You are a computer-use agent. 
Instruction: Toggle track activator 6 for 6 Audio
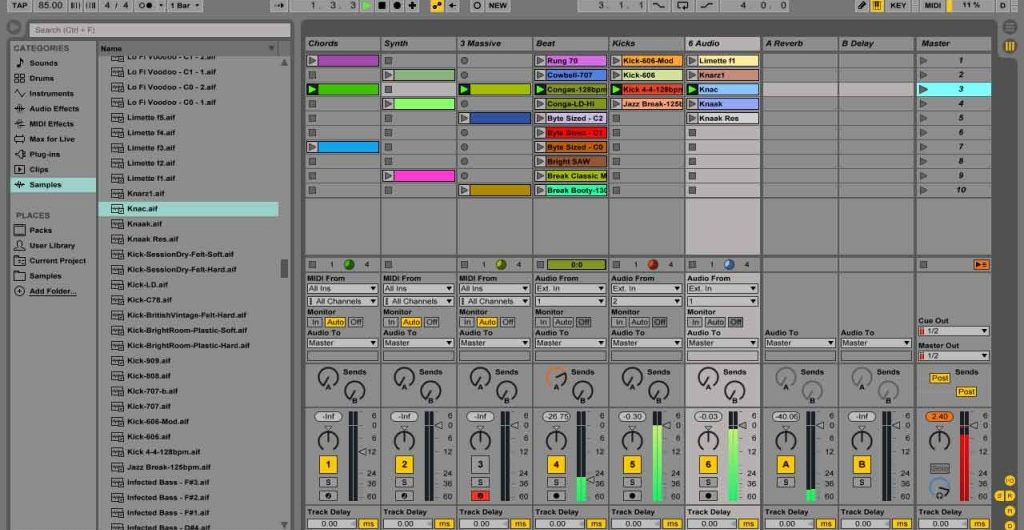(708, 465)
